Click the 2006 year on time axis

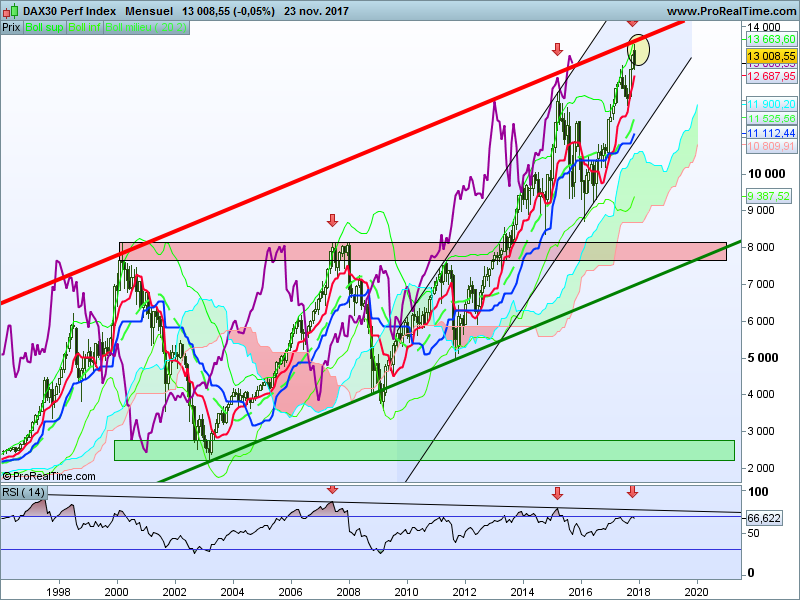[x=290, y=592]
